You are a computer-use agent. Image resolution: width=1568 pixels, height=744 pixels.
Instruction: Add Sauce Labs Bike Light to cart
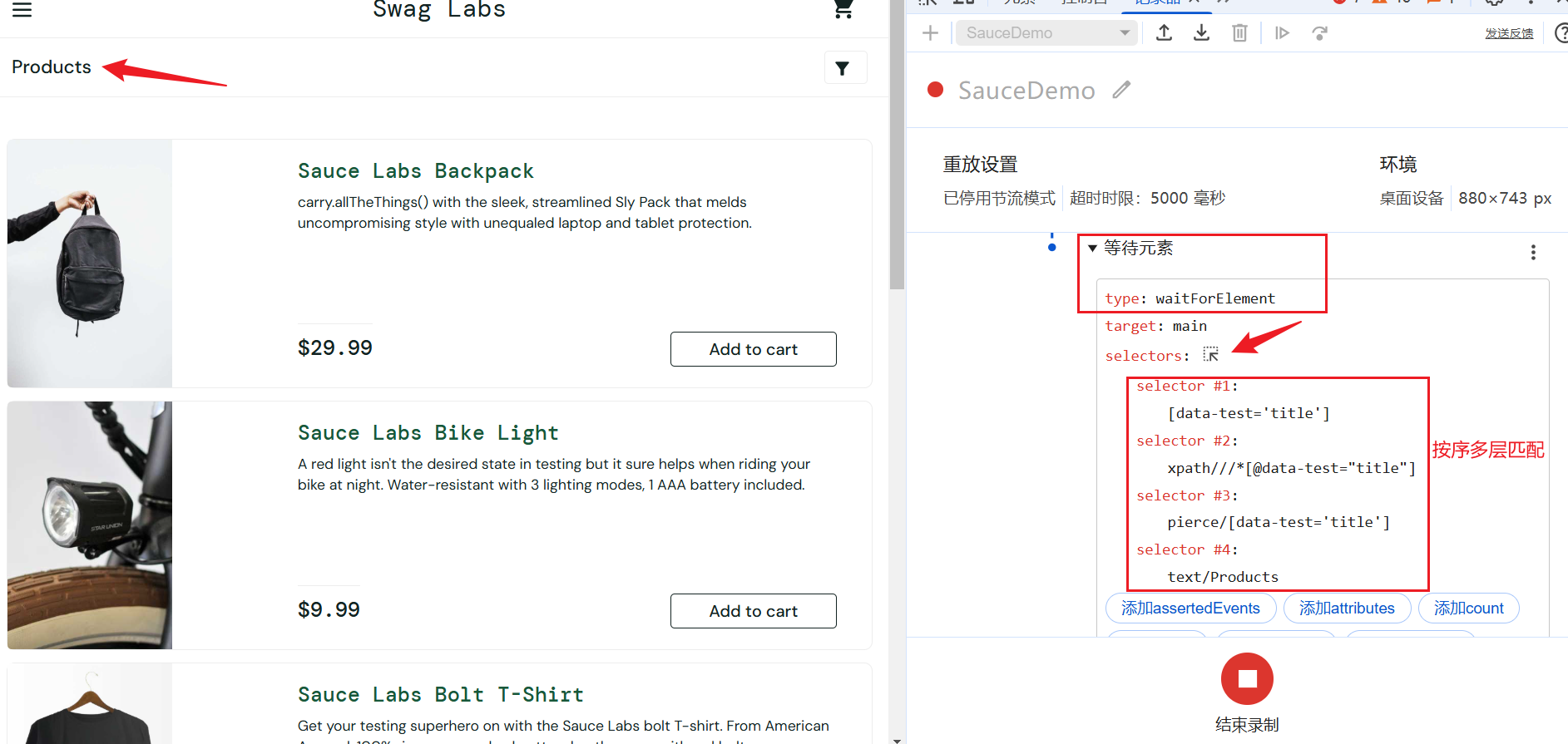pyautogui.click(x=753, y=611)
